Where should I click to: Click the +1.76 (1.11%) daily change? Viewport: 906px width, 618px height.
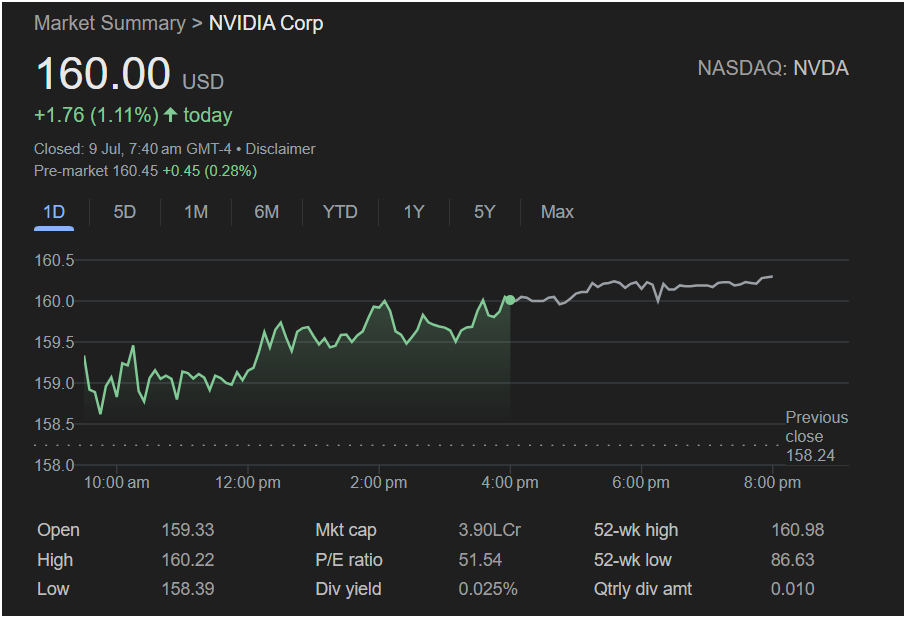point(96,115)
